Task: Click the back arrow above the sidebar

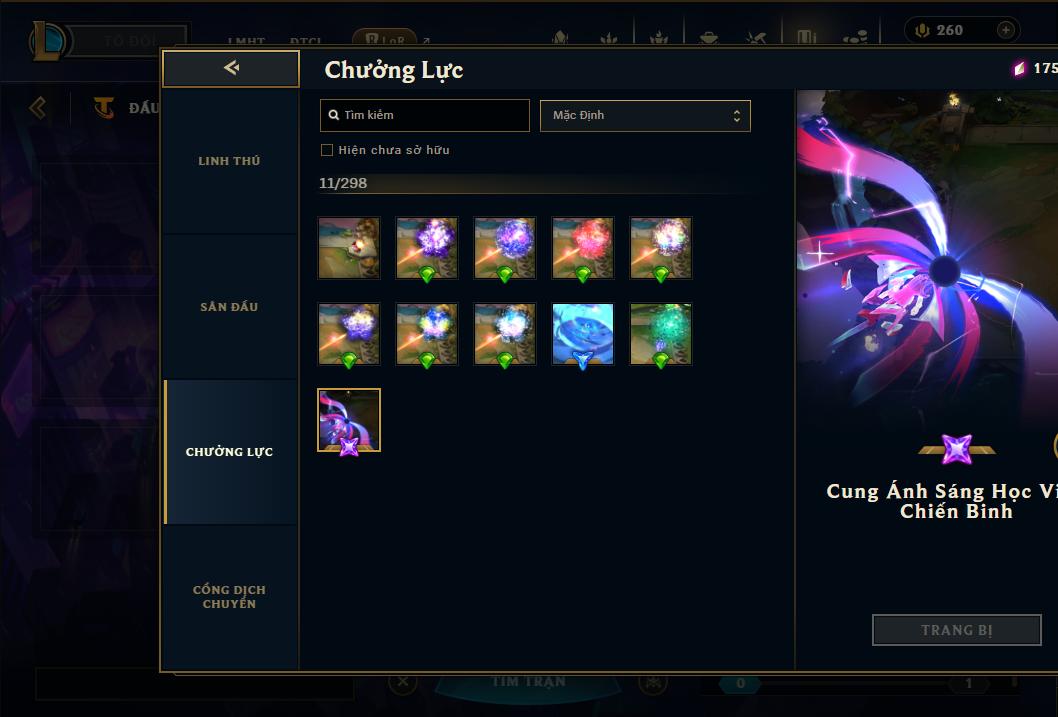Action: tap(231, 68)
